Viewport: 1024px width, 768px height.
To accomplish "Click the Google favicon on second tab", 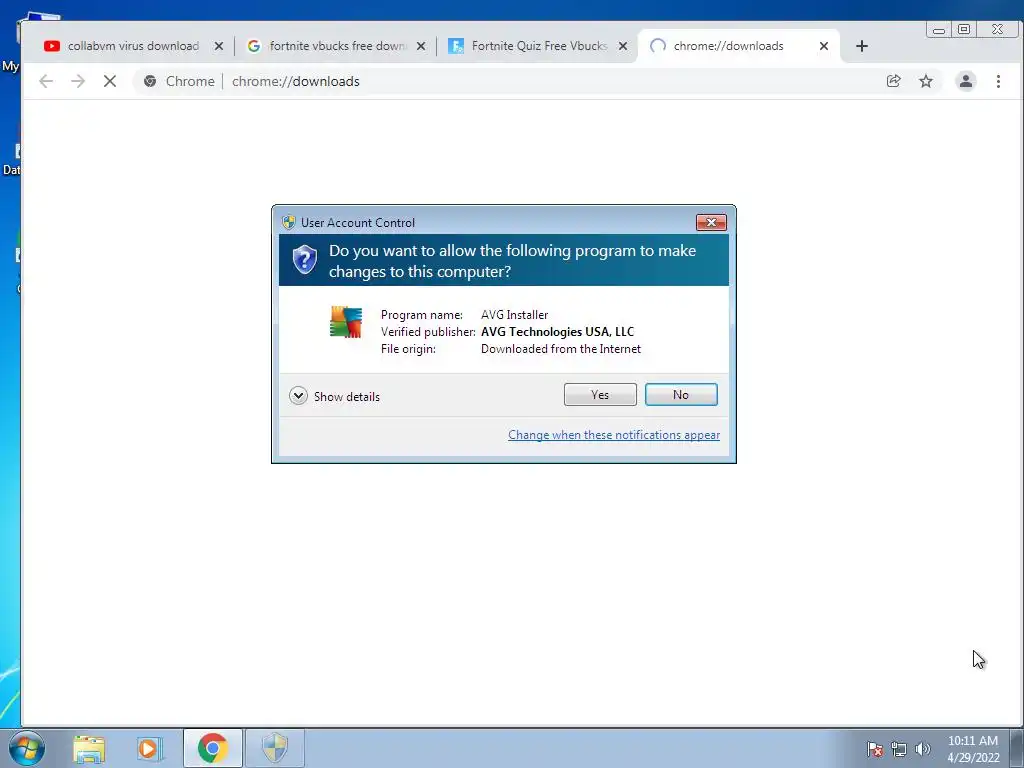I will click(x=254, y=46).
